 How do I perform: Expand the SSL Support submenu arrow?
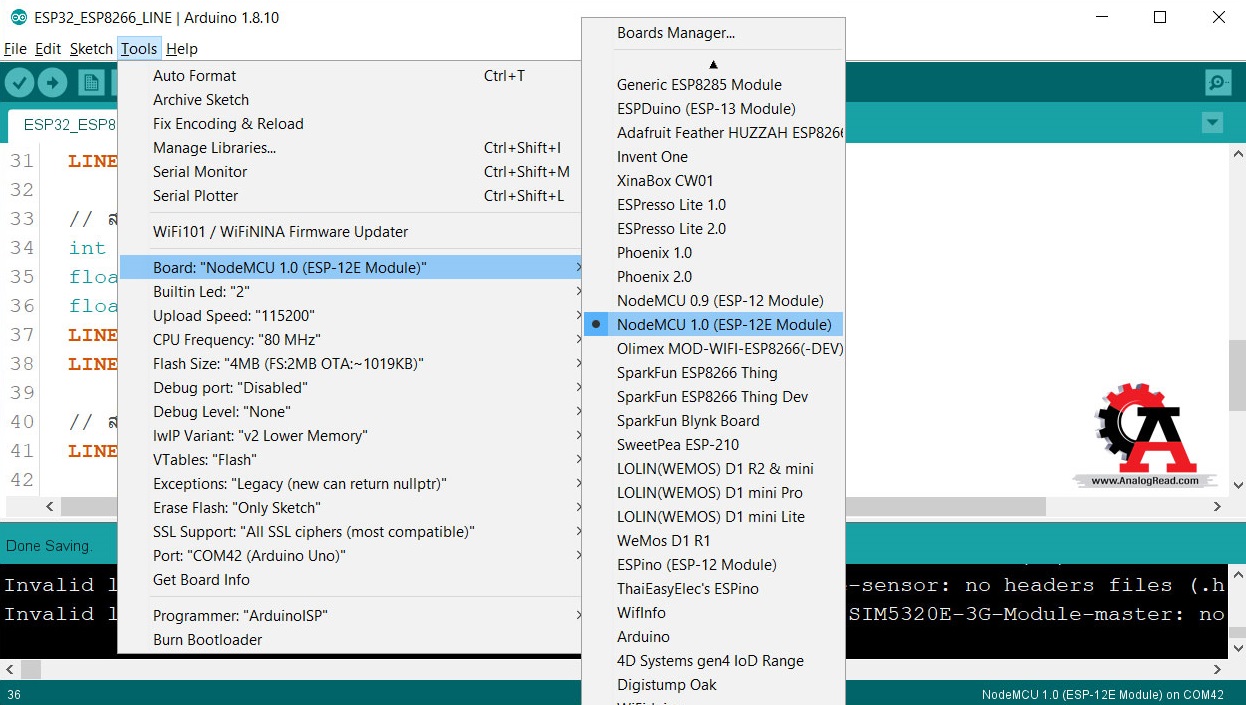click(579, 532)
